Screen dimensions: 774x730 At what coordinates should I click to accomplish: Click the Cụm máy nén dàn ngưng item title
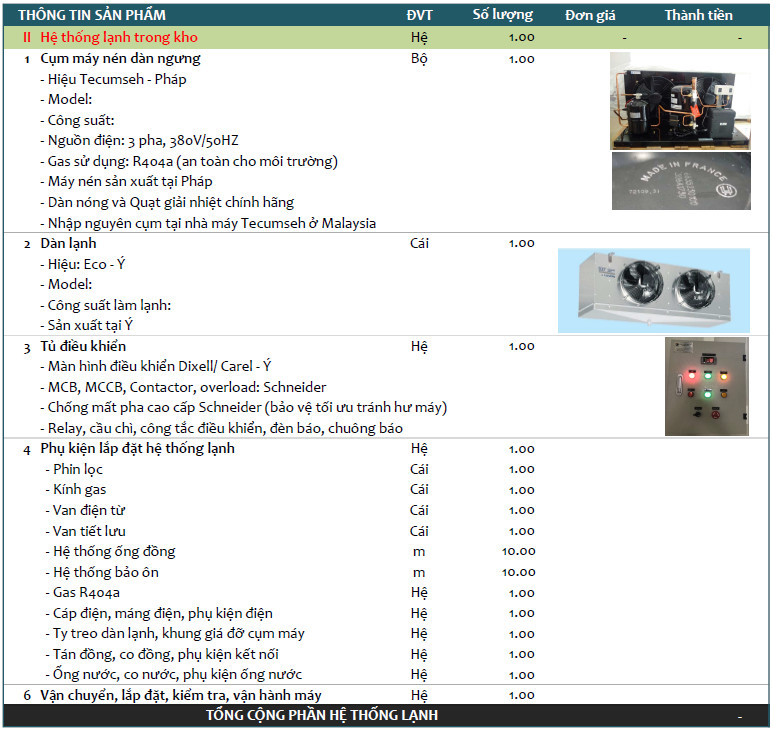pos(120,59)
